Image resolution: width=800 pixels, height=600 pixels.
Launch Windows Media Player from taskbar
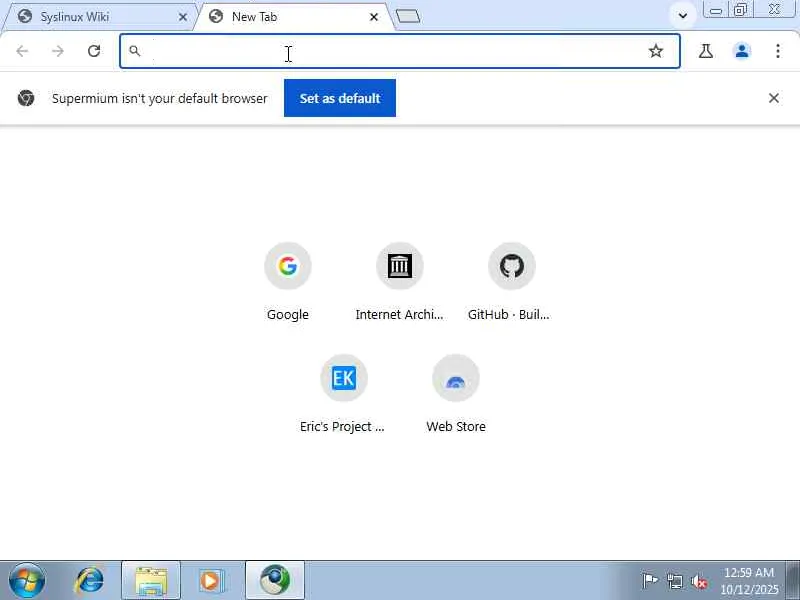212,581
